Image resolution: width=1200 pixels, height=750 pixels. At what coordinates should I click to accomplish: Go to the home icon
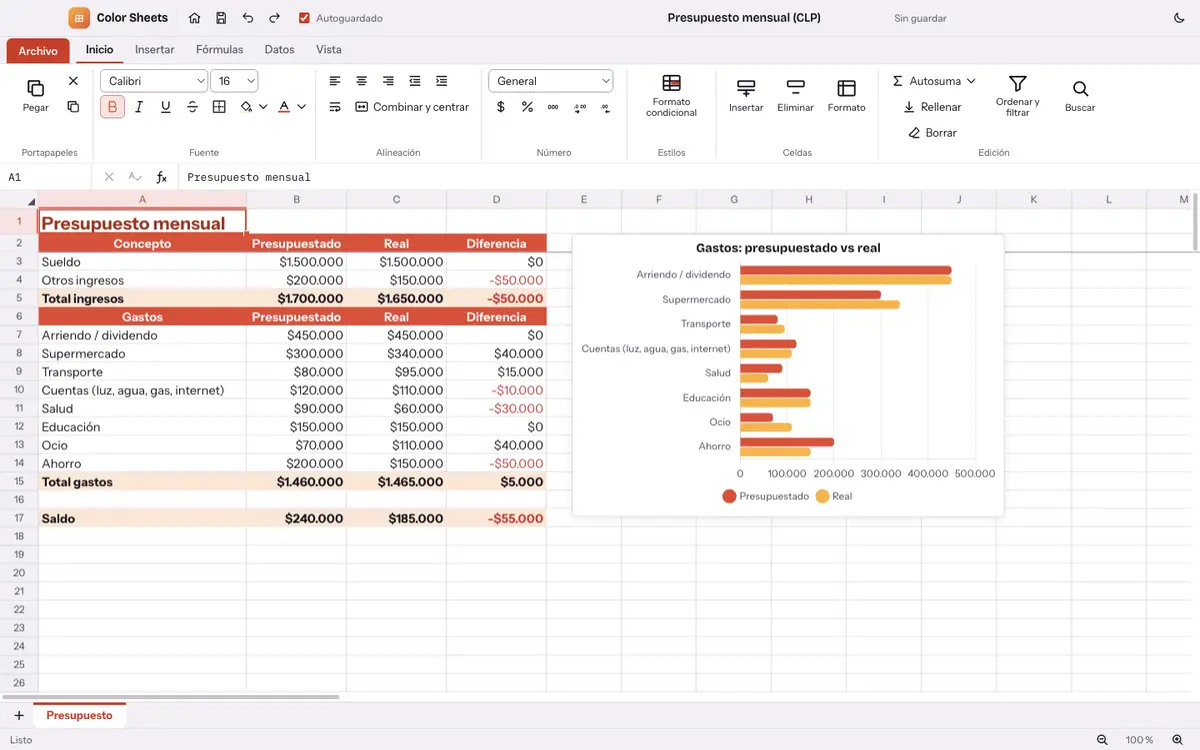[194, 18]
